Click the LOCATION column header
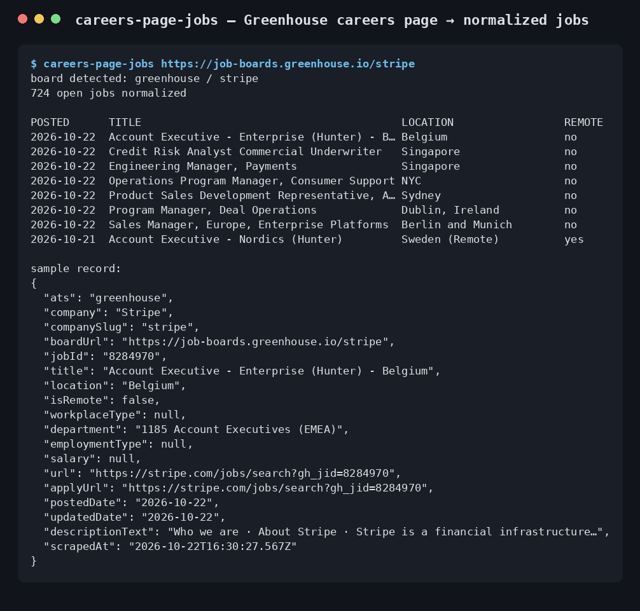Viewport: 640px width, 611px height. click(x=427, y=122)
